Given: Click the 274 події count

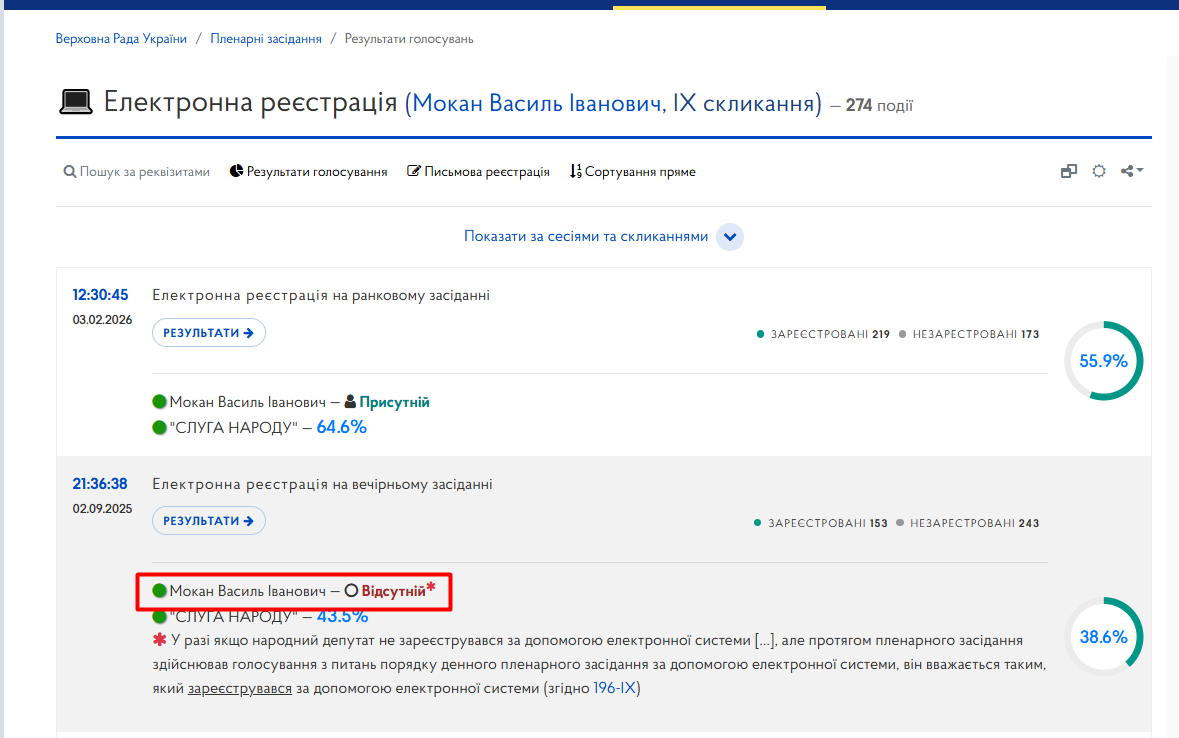Looking at the screenshot, I should tap(879, 105).
